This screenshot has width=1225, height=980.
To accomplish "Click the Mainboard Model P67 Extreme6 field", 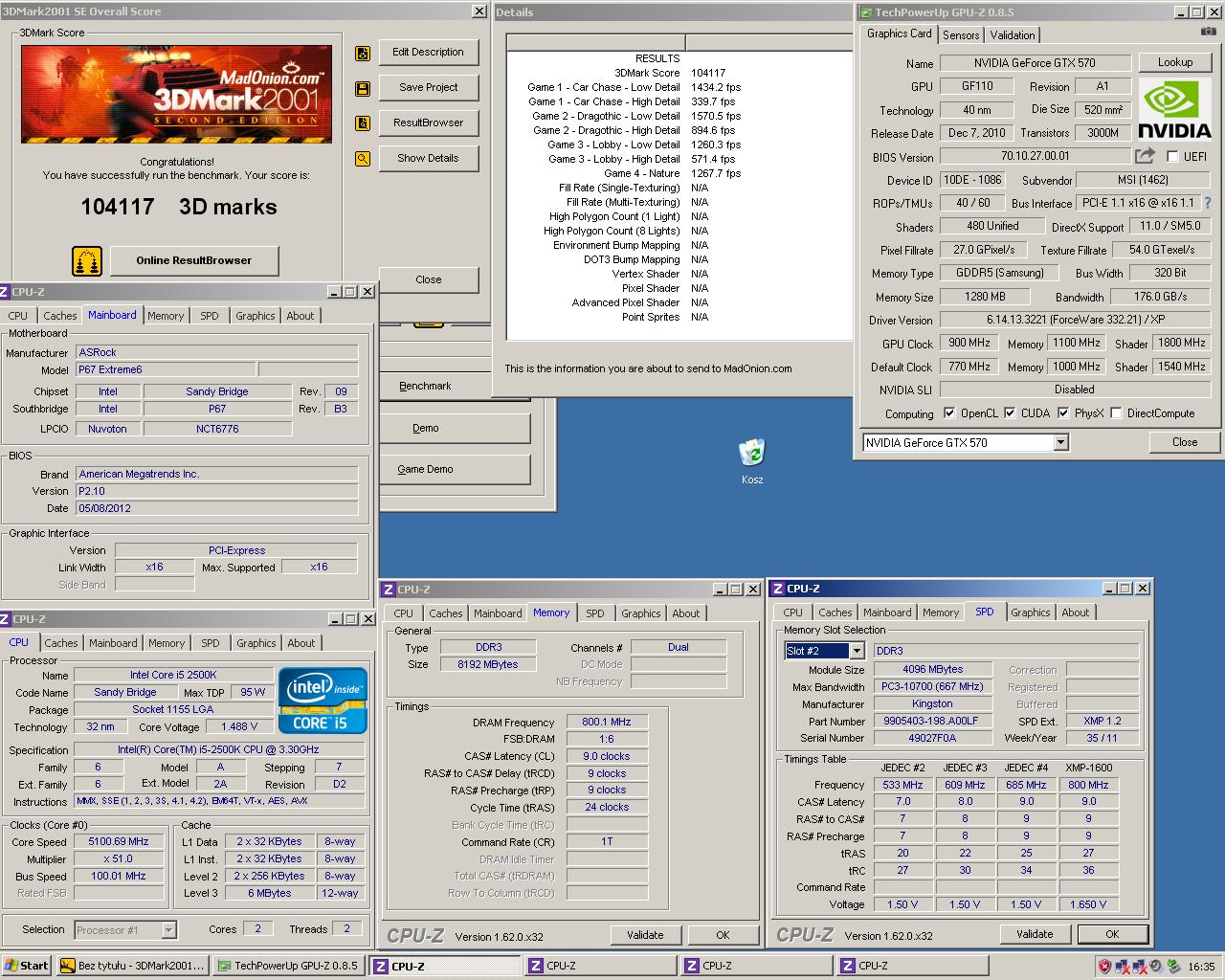I will pyautogui.click(x=167, y=369).
